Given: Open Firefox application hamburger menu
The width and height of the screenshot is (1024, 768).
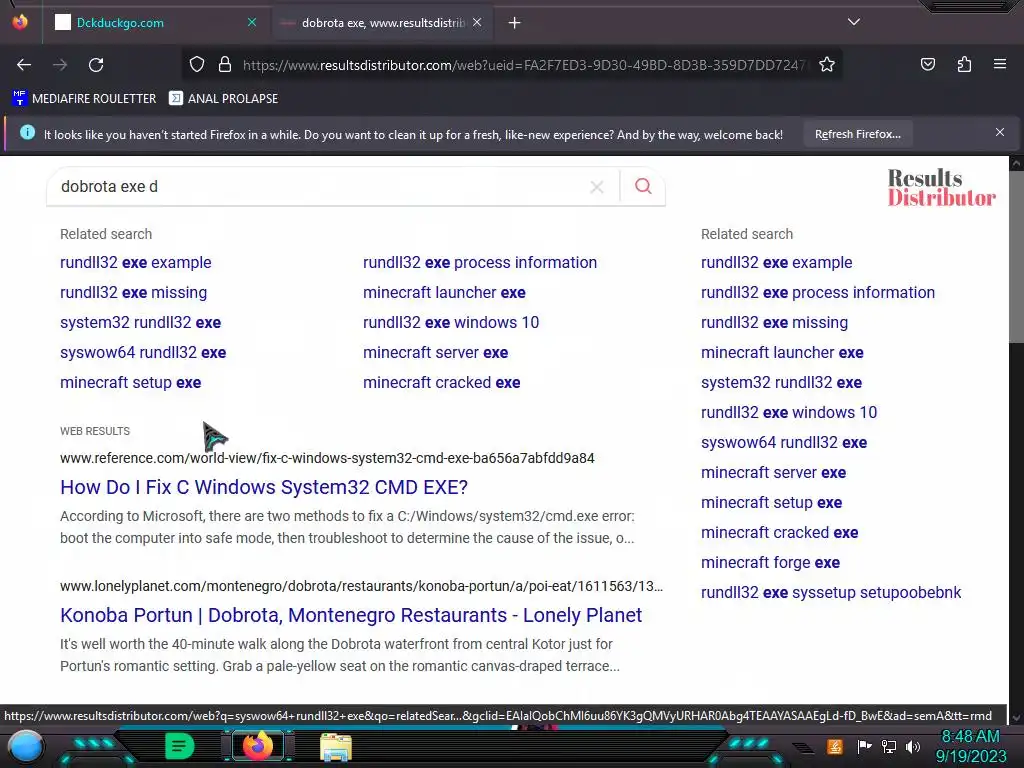Looking at the screenshot, I should click(x=1000, y=64).
